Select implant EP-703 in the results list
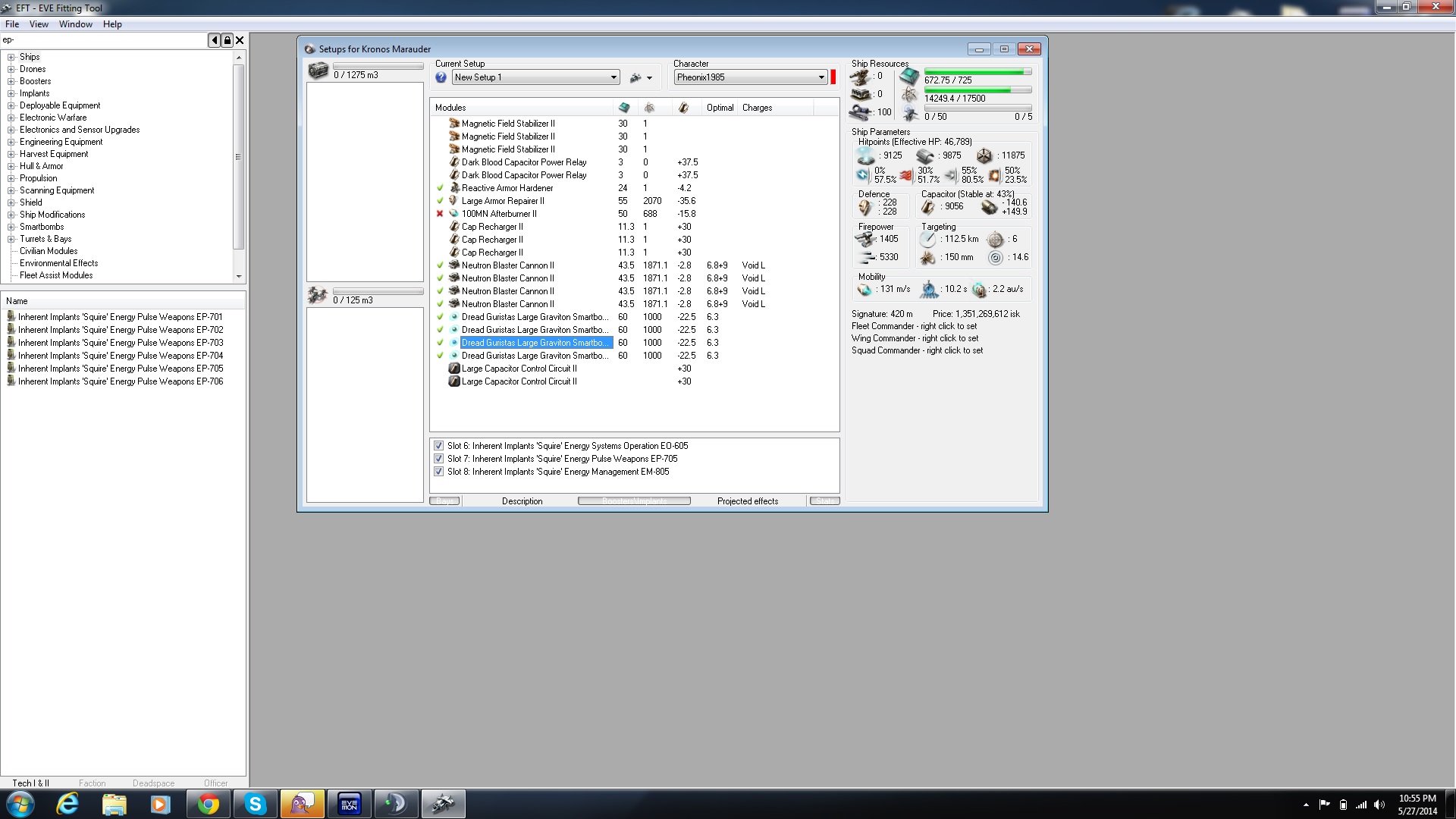Screen dimensions: 1456x819 point(121,343)
